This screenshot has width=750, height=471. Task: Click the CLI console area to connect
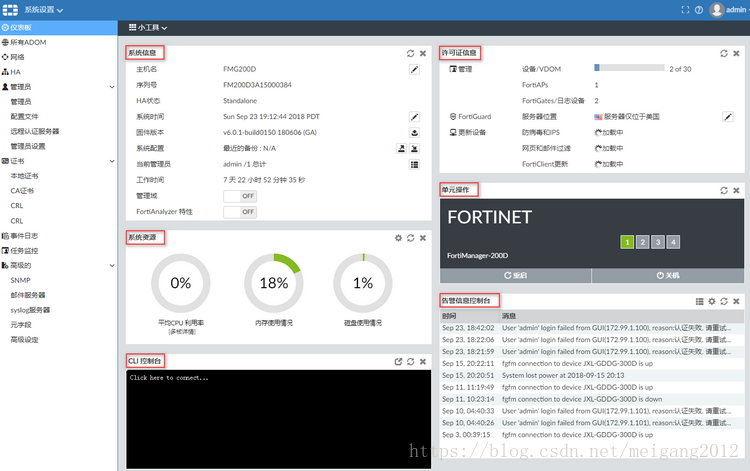click(278, 419)
